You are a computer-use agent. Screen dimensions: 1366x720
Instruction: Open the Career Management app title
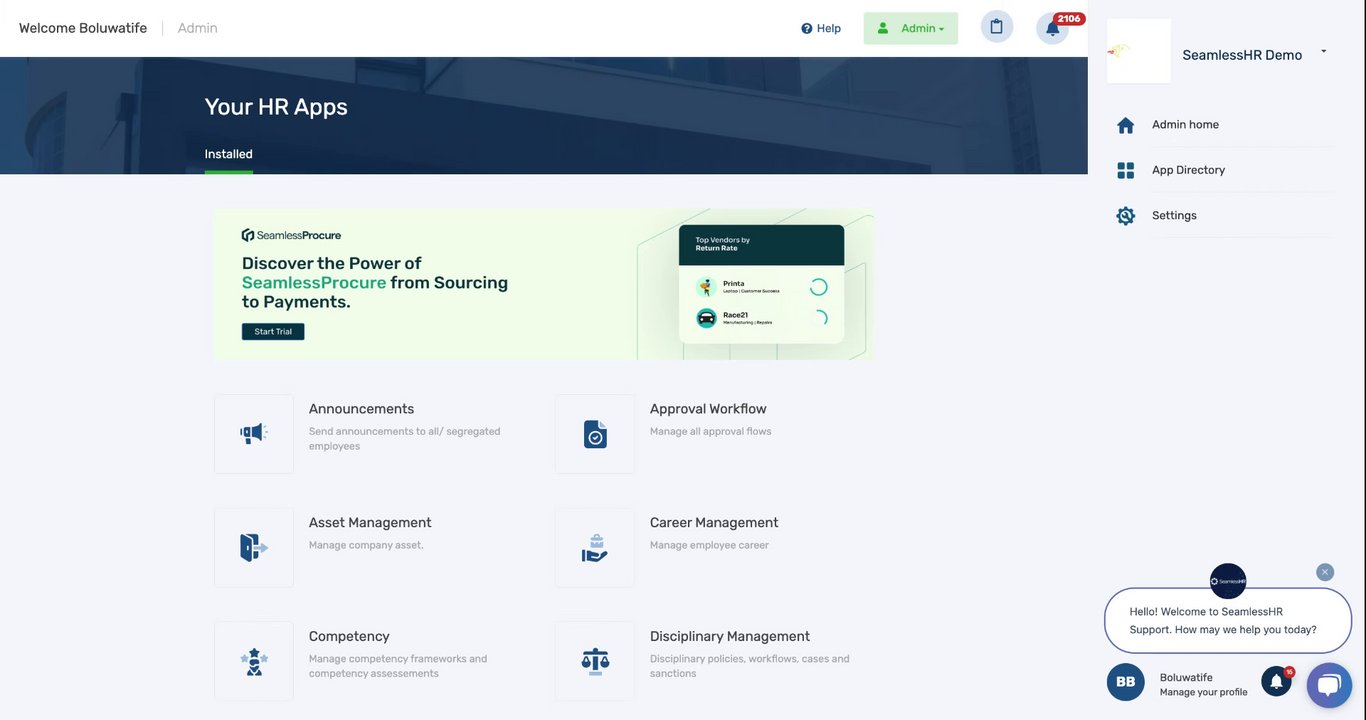click(714, 523)
